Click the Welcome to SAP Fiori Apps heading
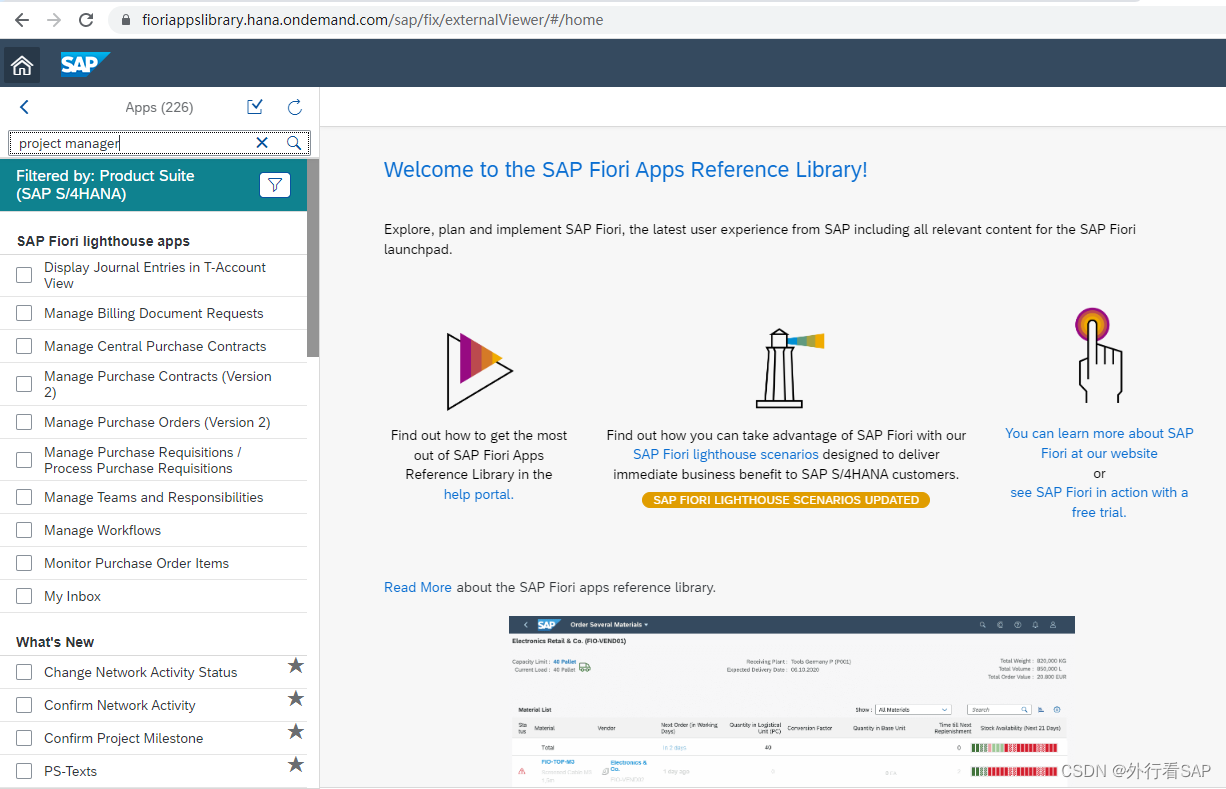This screenshot has width=1226, height=789. coord(626,170)
